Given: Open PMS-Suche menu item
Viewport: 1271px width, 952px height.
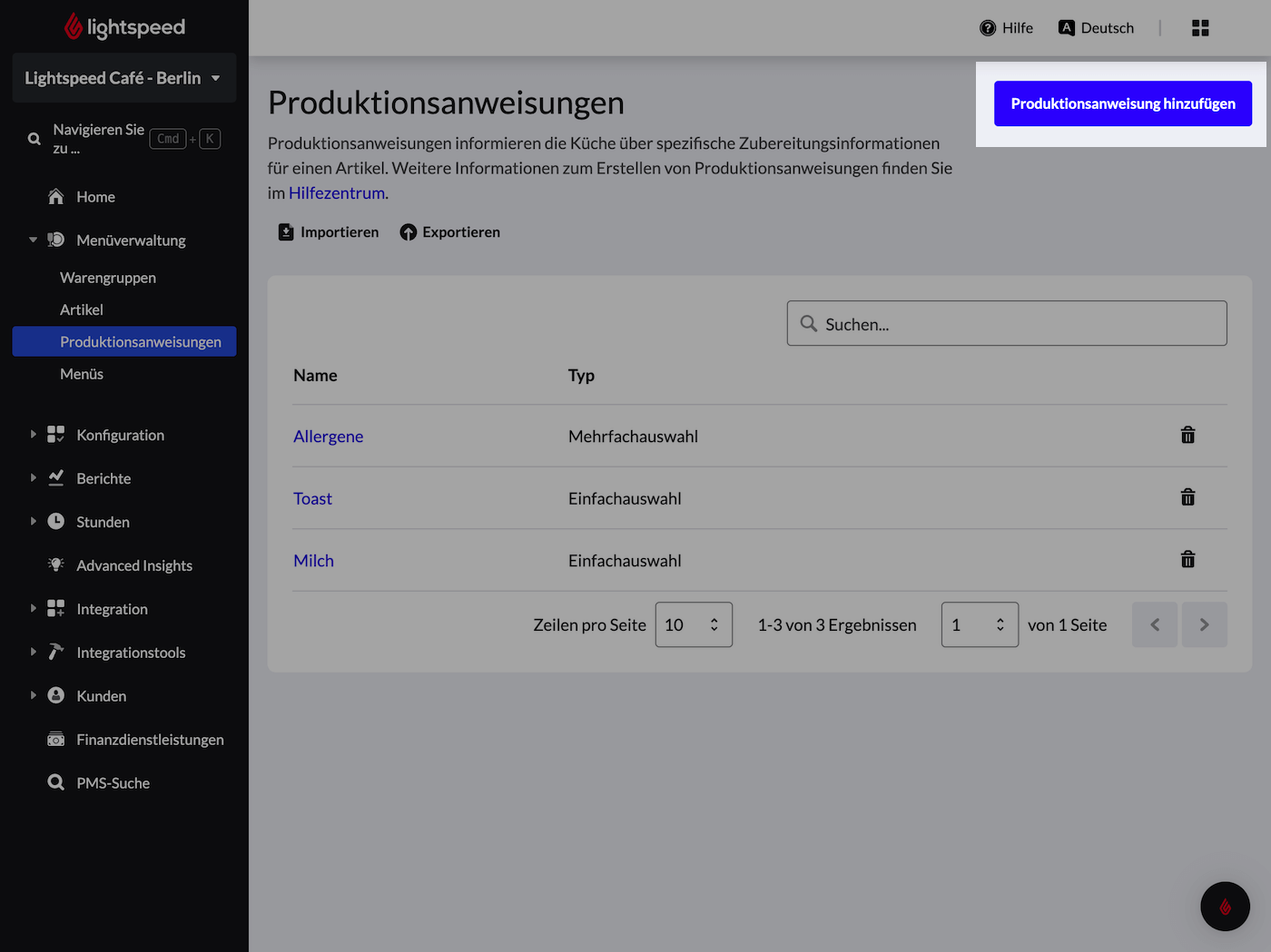Looking at the screenshot, I should pos(113,783).
